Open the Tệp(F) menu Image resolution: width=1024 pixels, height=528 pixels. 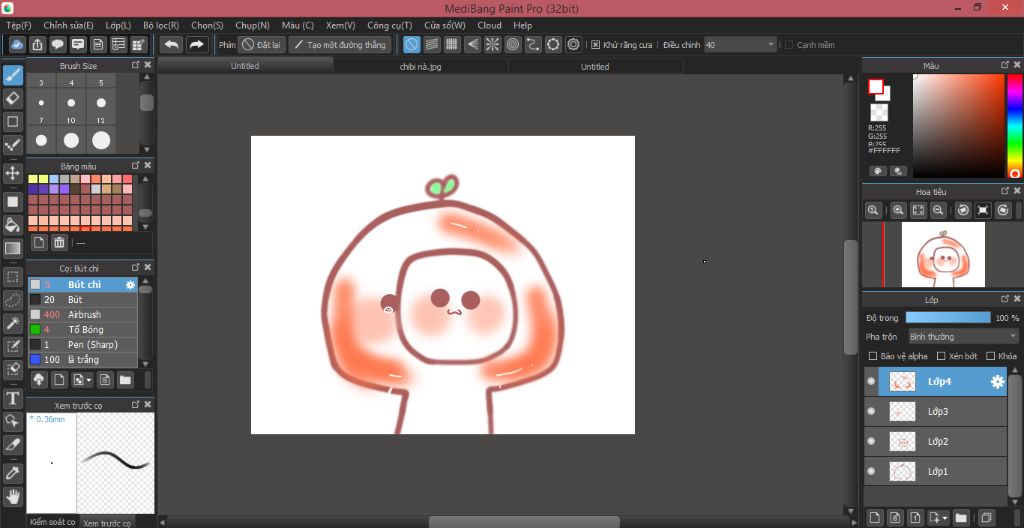19,25
